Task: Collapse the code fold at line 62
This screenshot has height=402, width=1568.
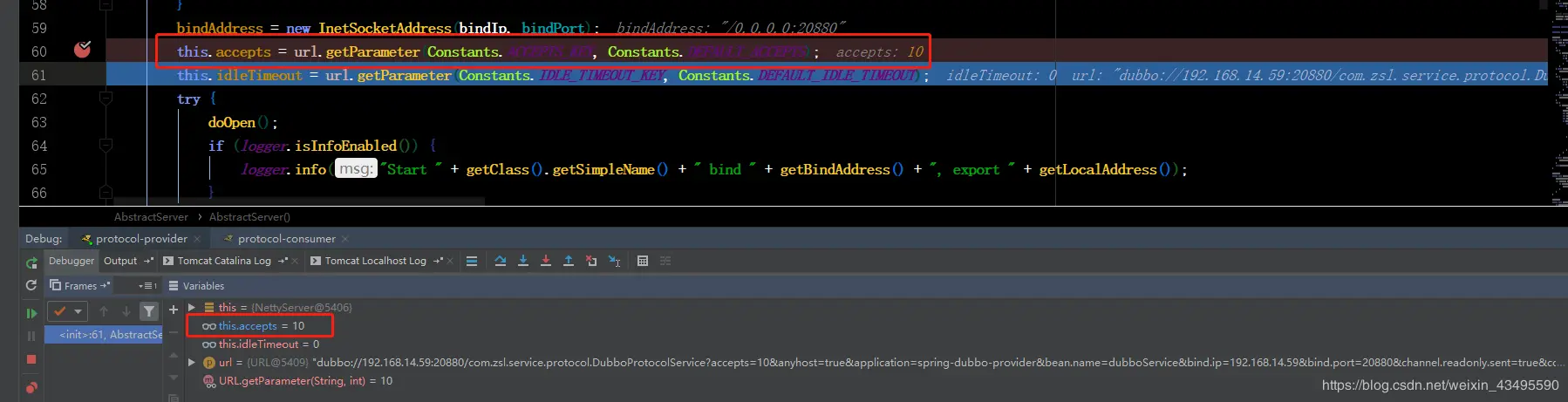Action: pos(106,99)
